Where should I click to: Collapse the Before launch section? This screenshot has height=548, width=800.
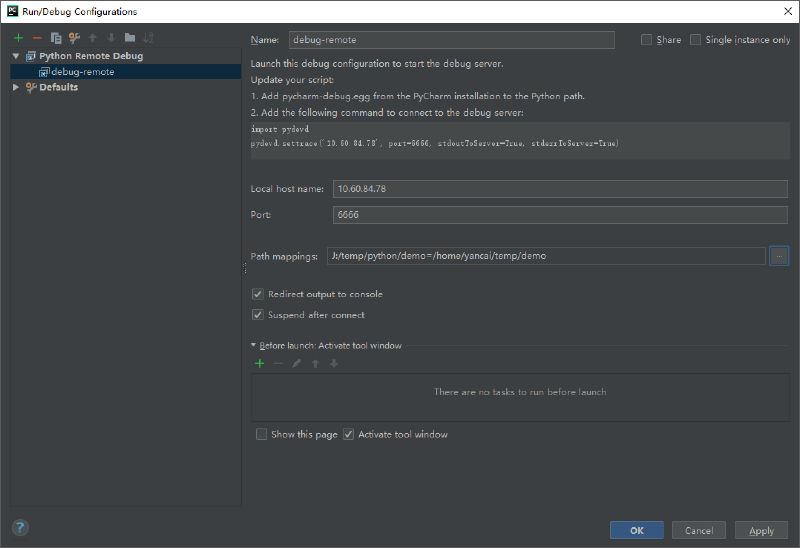(x=253, y=345)
